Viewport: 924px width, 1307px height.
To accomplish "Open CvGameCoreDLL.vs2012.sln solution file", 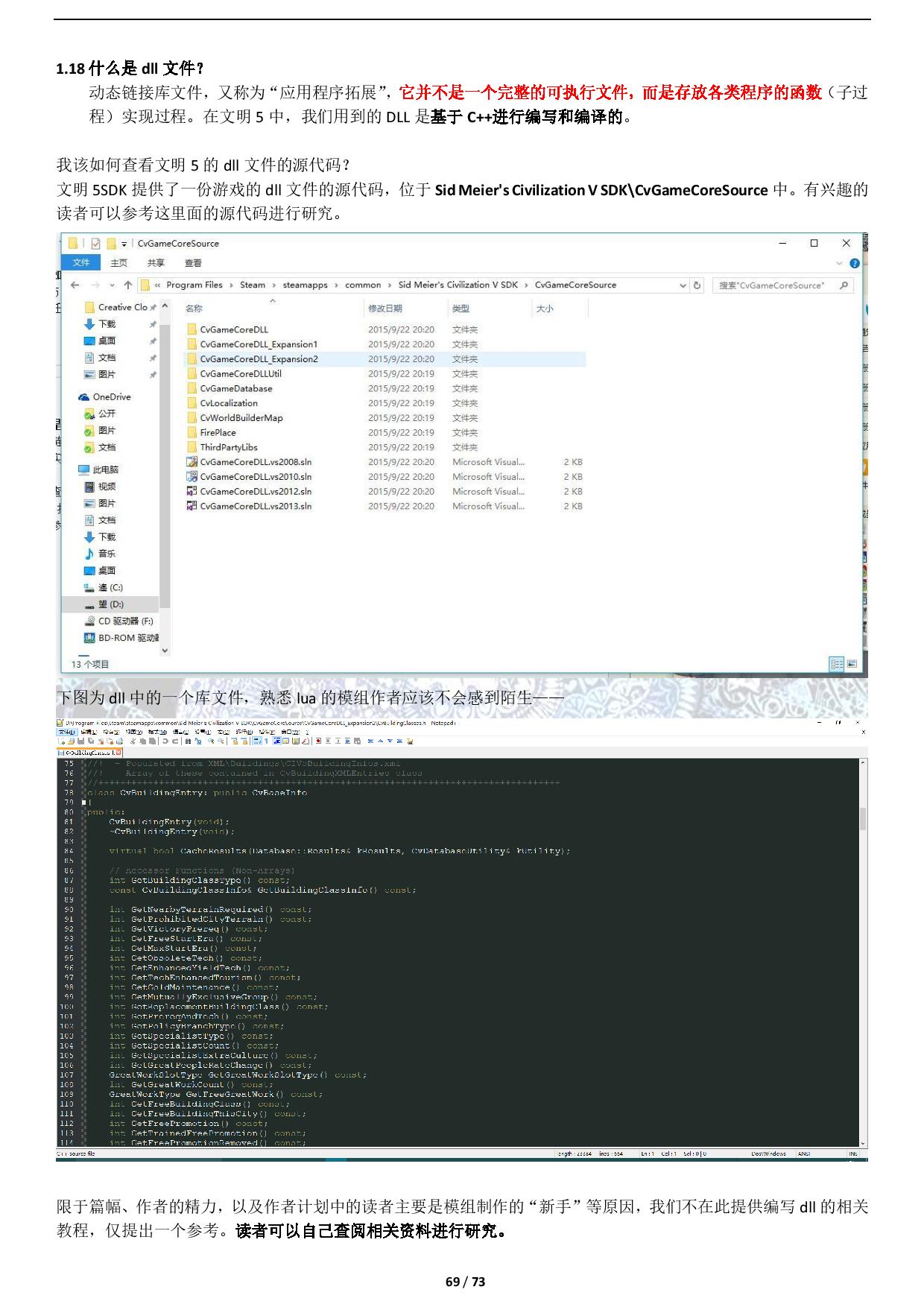I will 256,492.
